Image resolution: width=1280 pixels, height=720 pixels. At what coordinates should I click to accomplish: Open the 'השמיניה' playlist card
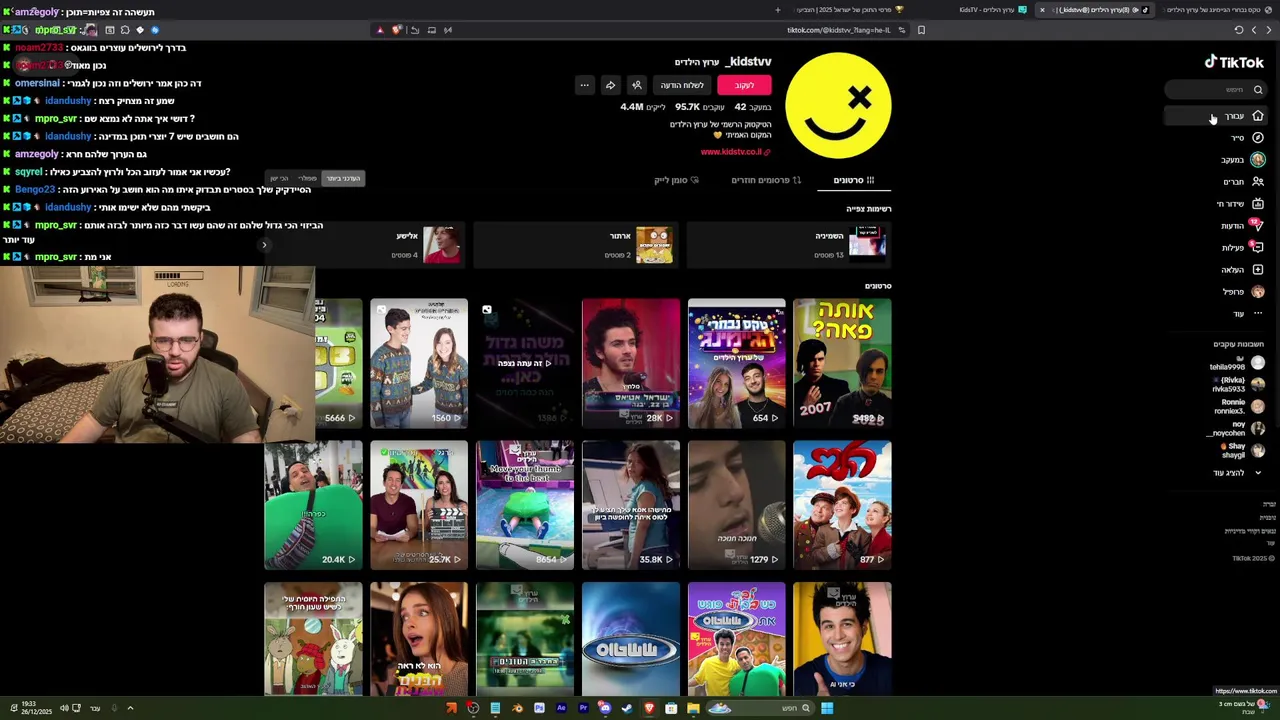[x=788, y=245]
